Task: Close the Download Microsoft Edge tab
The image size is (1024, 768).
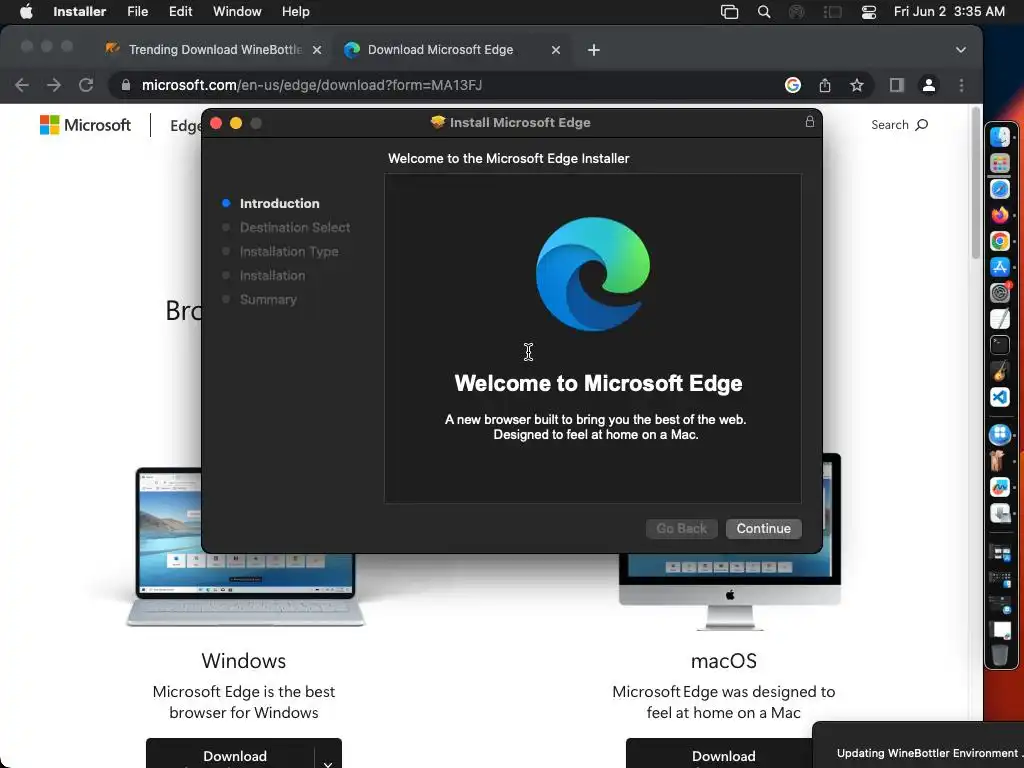Action: 556,50
